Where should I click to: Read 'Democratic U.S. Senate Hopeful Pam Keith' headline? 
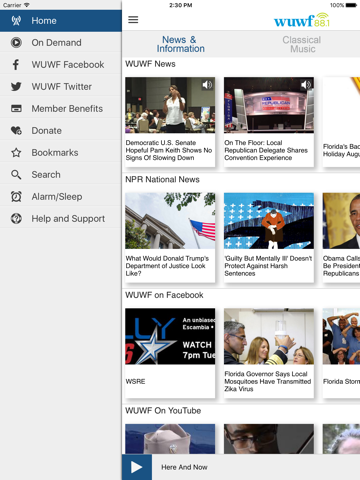point(169,150)
